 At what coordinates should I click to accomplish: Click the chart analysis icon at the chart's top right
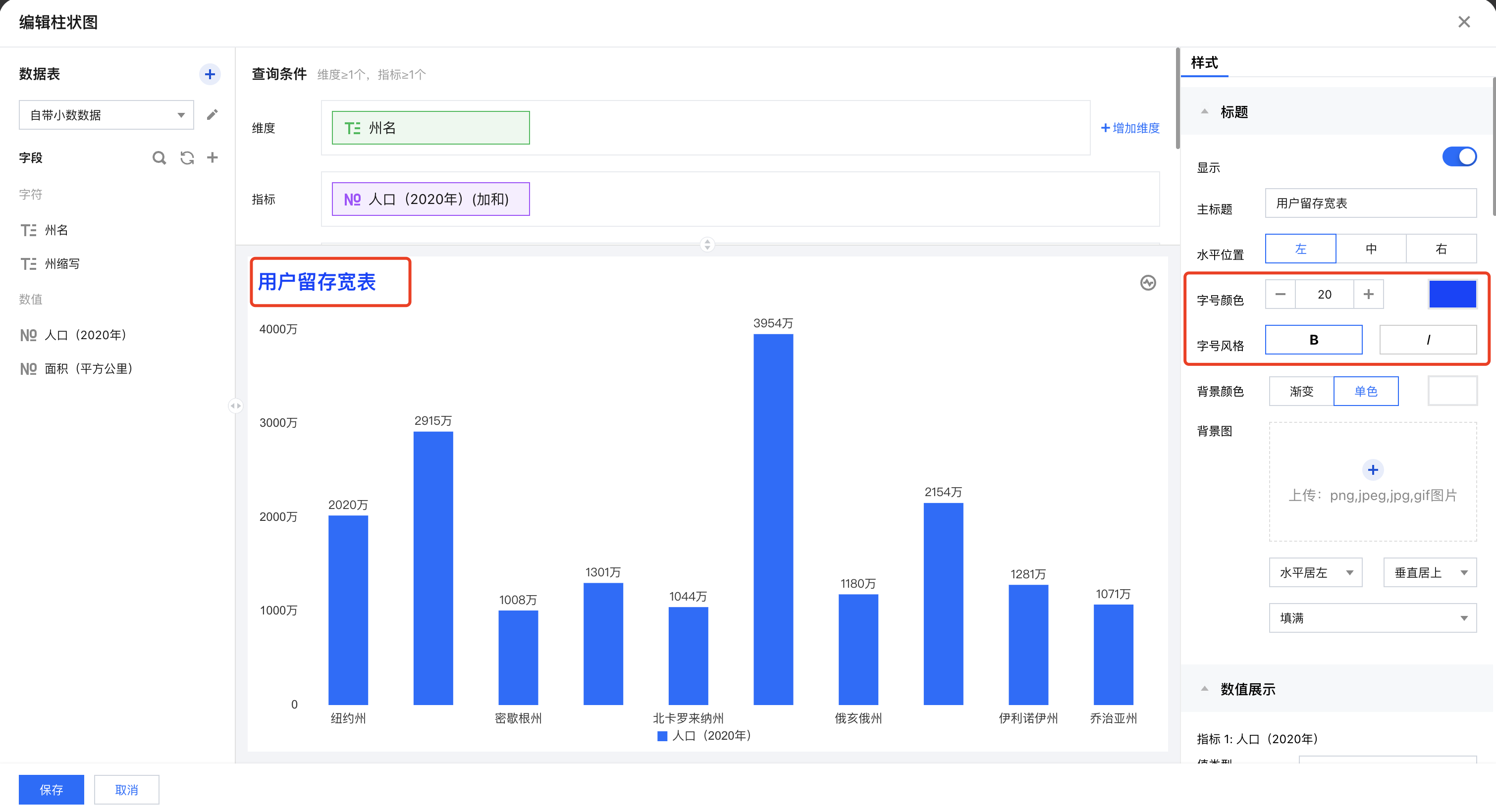(1148, 283)
